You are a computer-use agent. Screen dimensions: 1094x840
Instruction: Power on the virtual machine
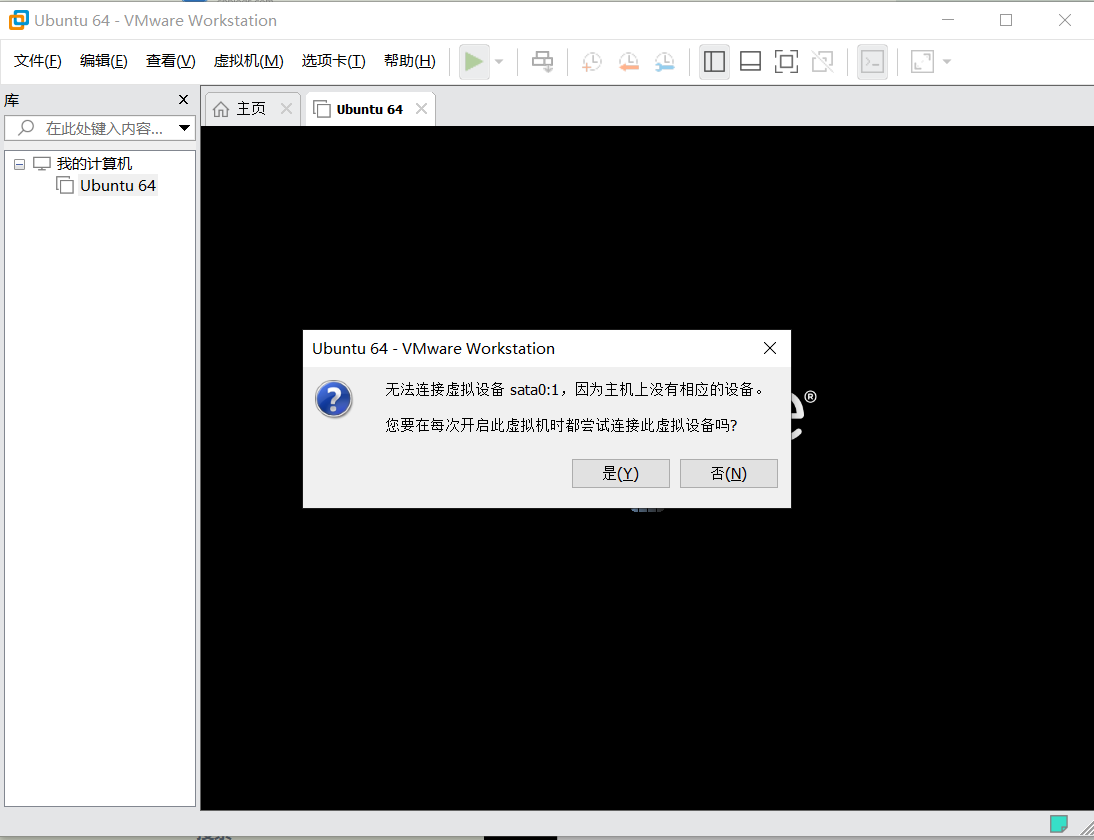[x=473, y=61]
